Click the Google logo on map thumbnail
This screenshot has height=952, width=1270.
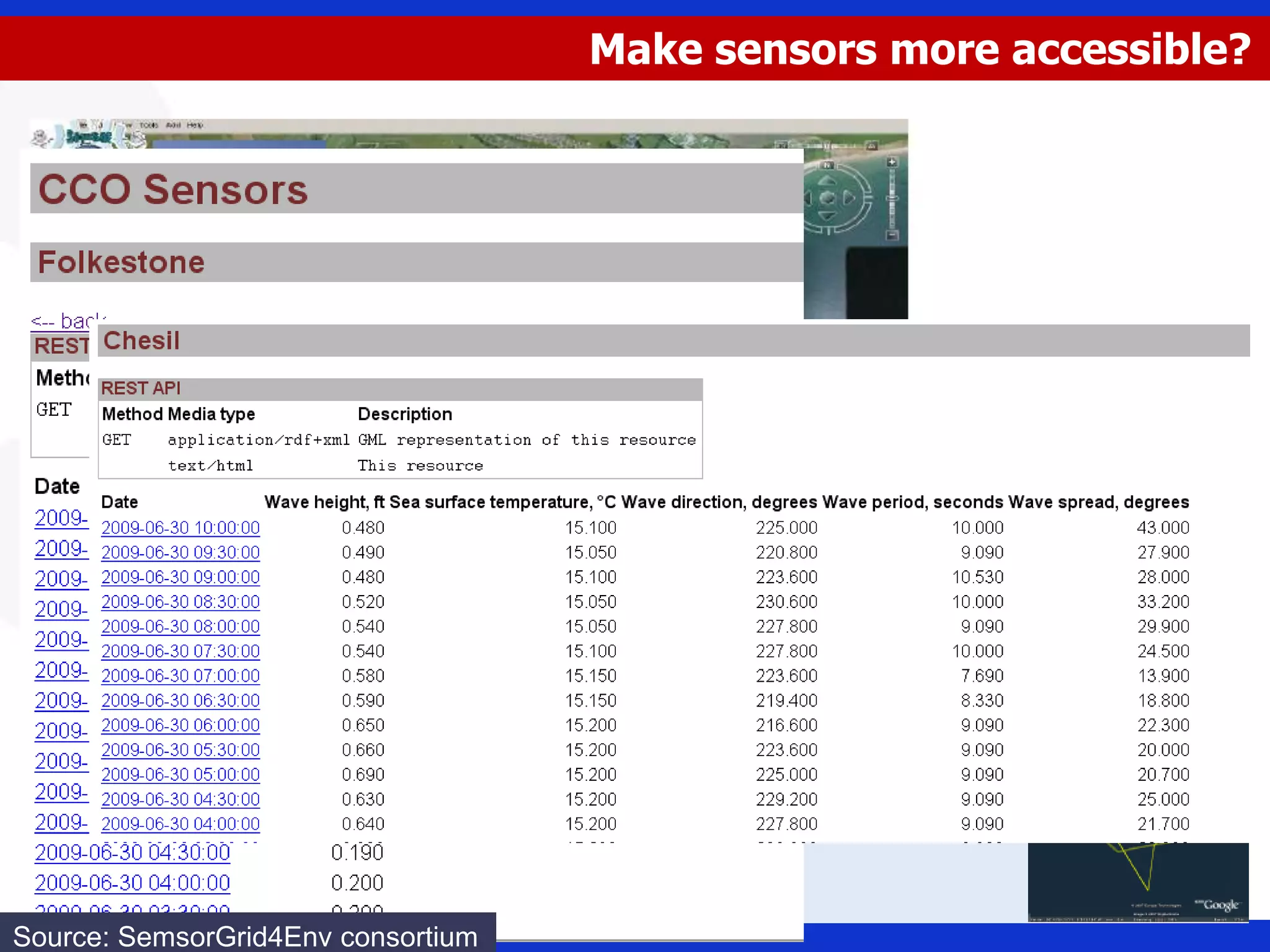1218,904
